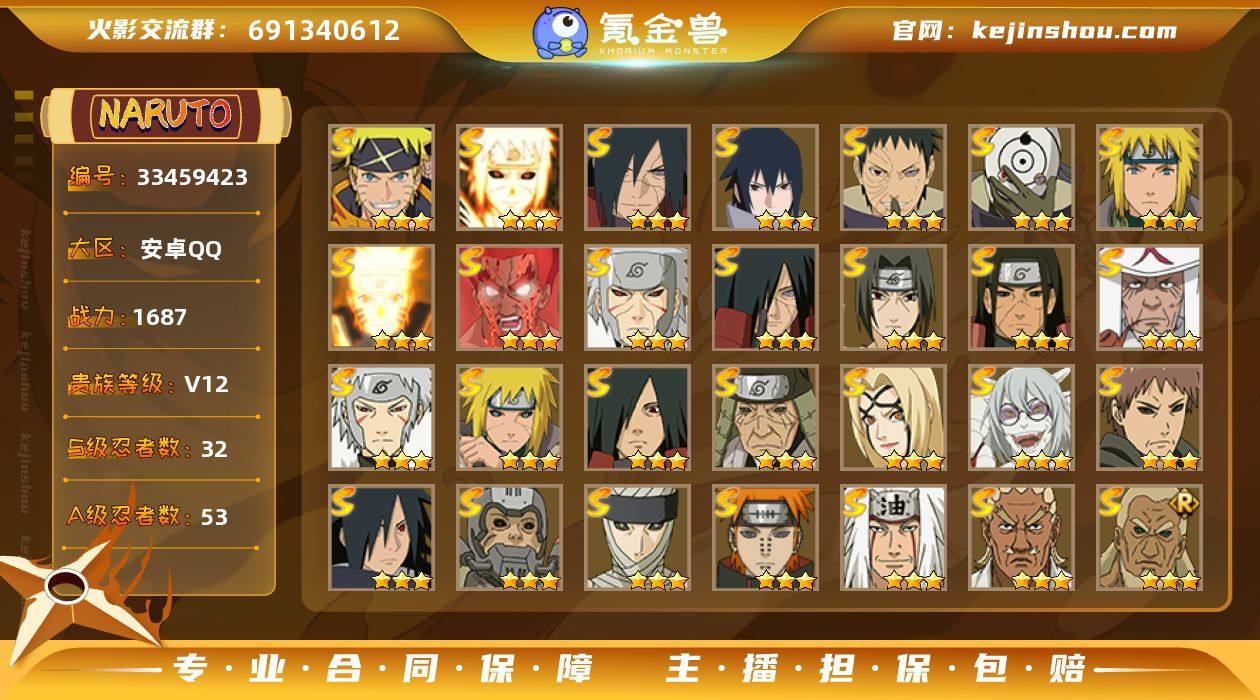Click the blue Kejinshou monster mascot logo
The height and width of the screenshot is (700, 1260).
(560, 31)
